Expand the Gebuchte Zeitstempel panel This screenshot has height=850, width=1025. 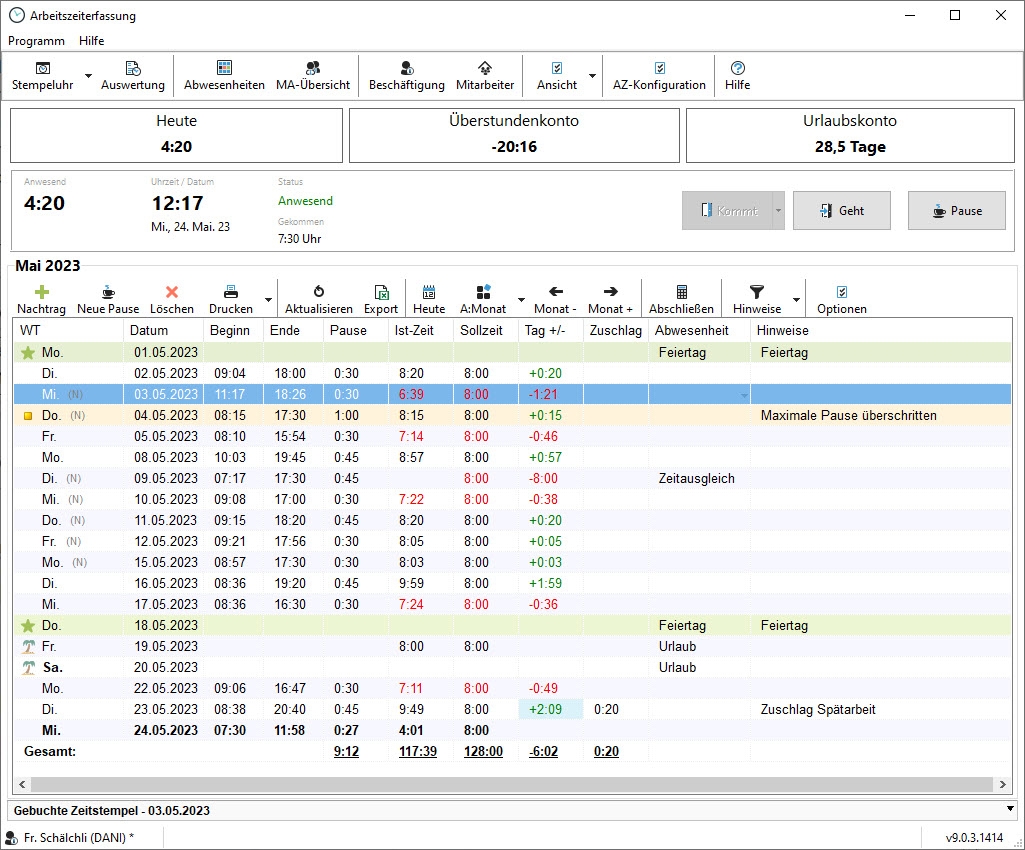[x=1010, y=807]
